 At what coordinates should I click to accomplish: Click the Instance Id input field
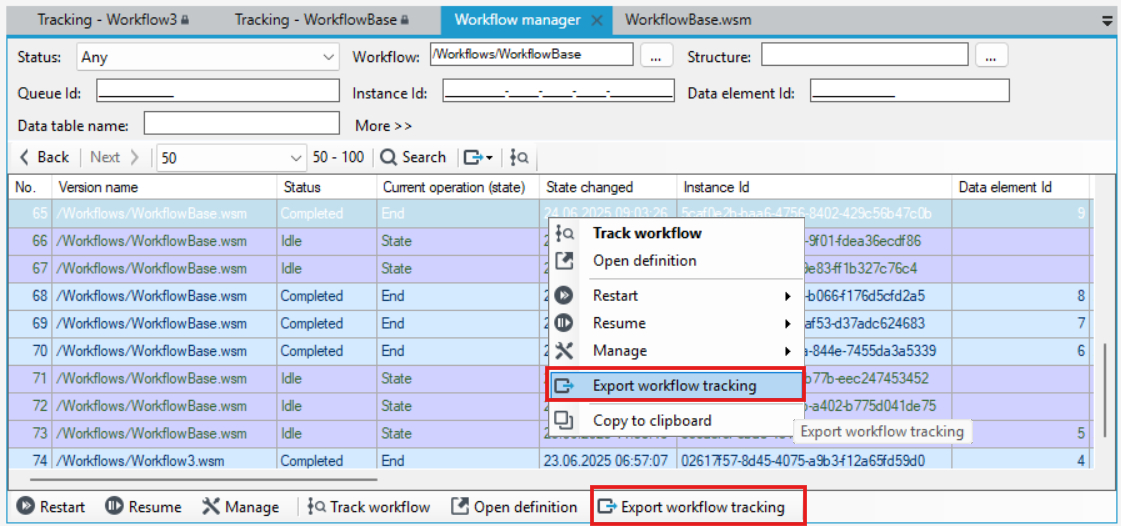click(558, 91)
